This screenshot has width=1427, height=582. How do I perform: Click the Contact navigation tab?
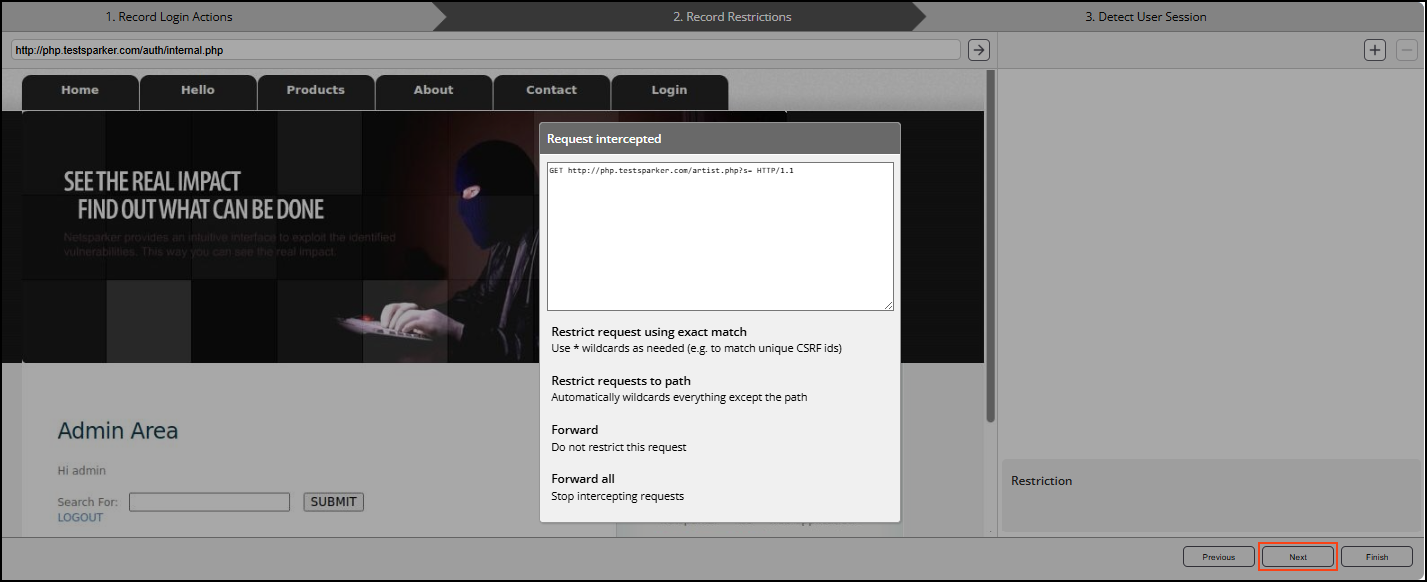pyautogui.click(x=551, y=90)
